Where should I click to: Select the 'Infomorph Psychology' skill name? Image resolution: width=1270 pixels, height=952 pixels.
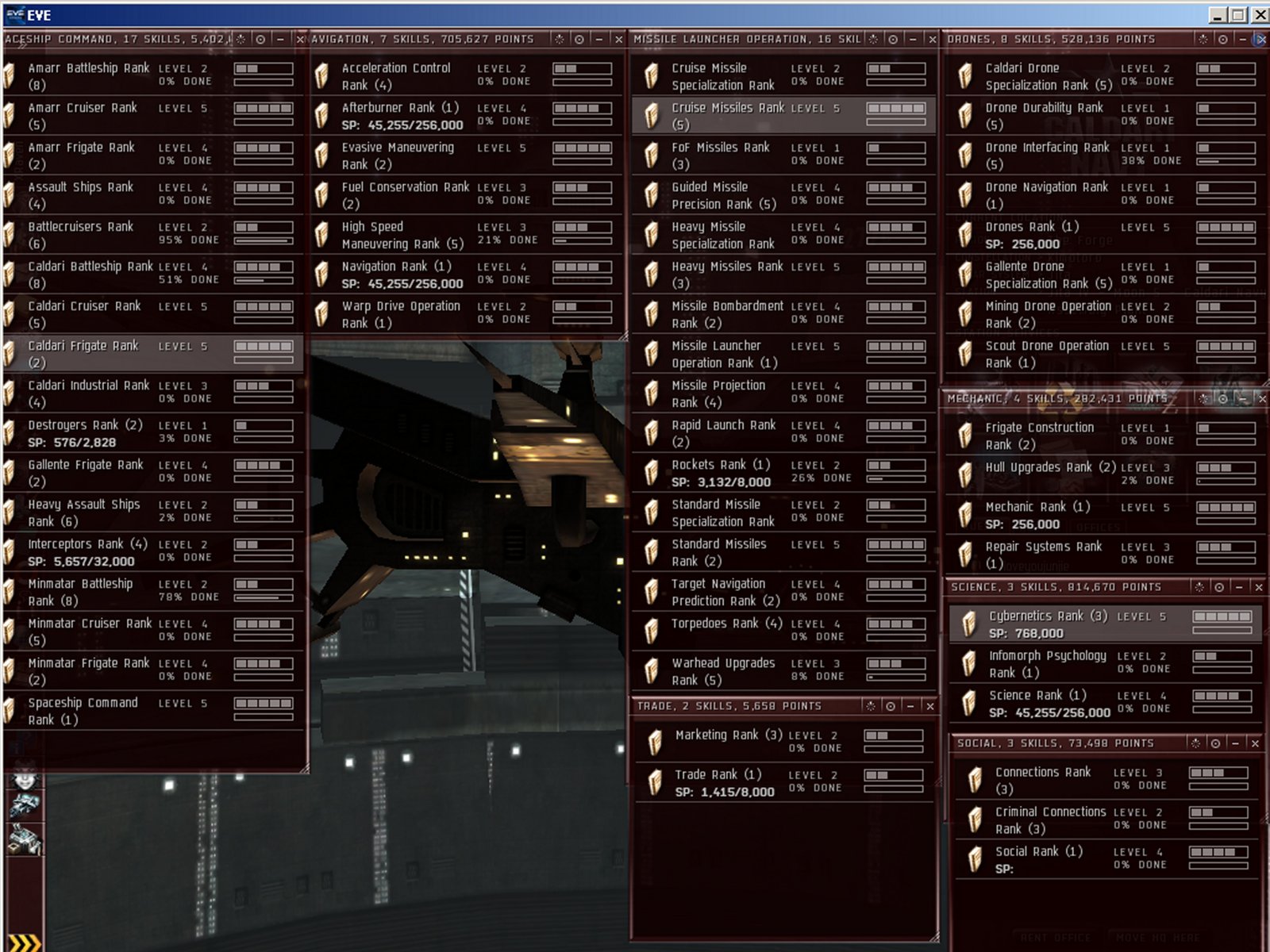coord(1048,656)
